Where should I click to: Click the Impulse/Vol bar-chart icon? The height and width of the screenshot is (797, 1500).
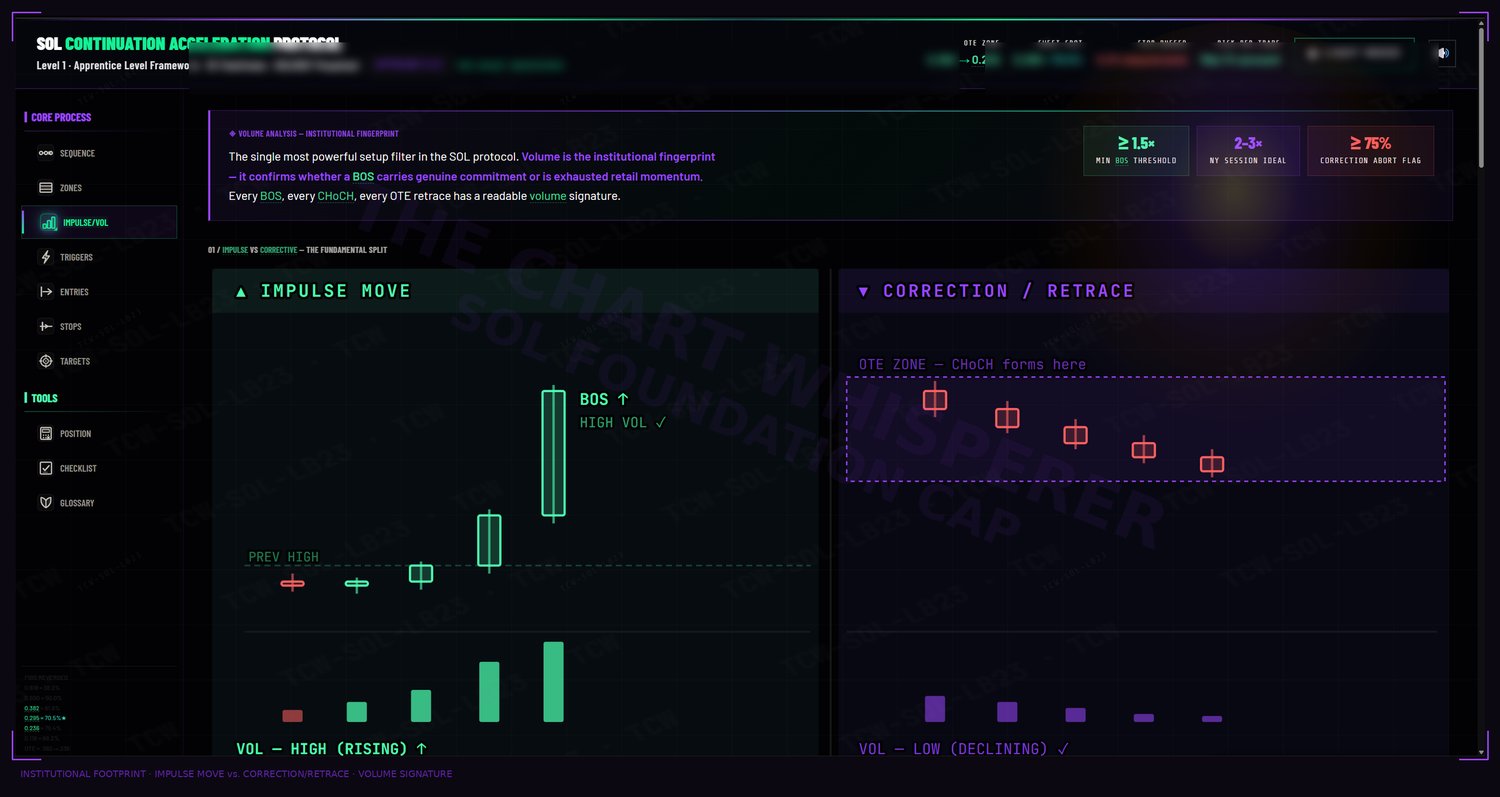click(49, 222)
